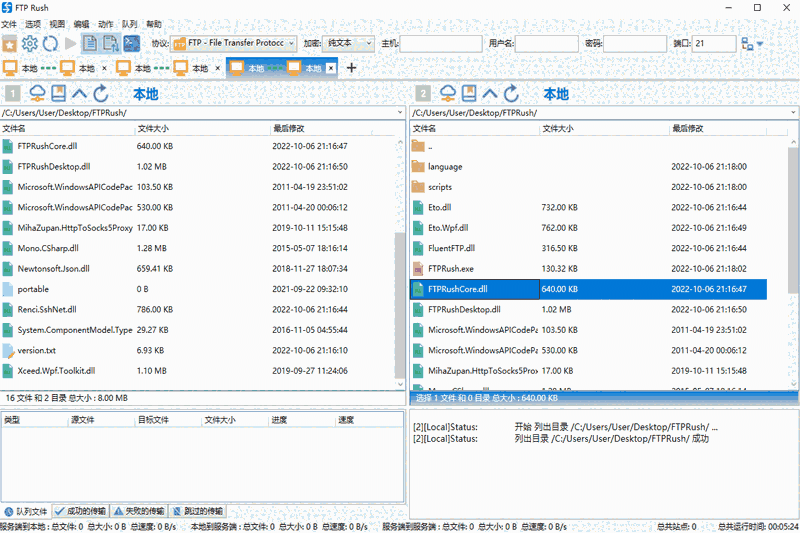Image resolution: width=800 pixels, height=533 pixels.
Task: Click the reconnect arrows toolbar icon
Action: coord(50,44)
